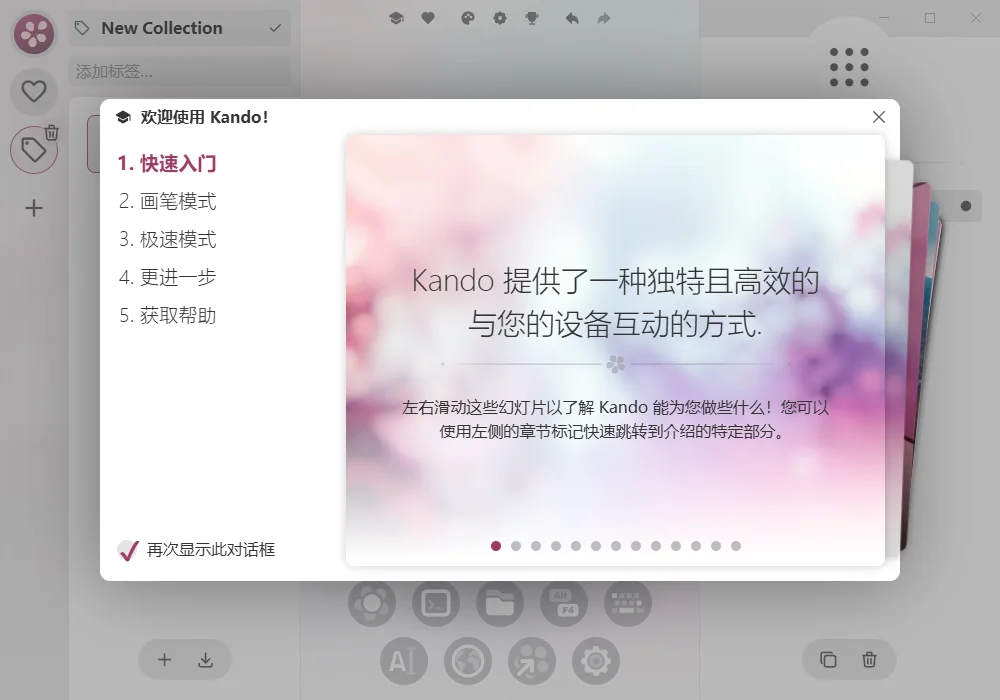The height and width of the screenshot is (700, 1000).
Task: Duplicate the selected menu item
Action: (x=828, y=659)
